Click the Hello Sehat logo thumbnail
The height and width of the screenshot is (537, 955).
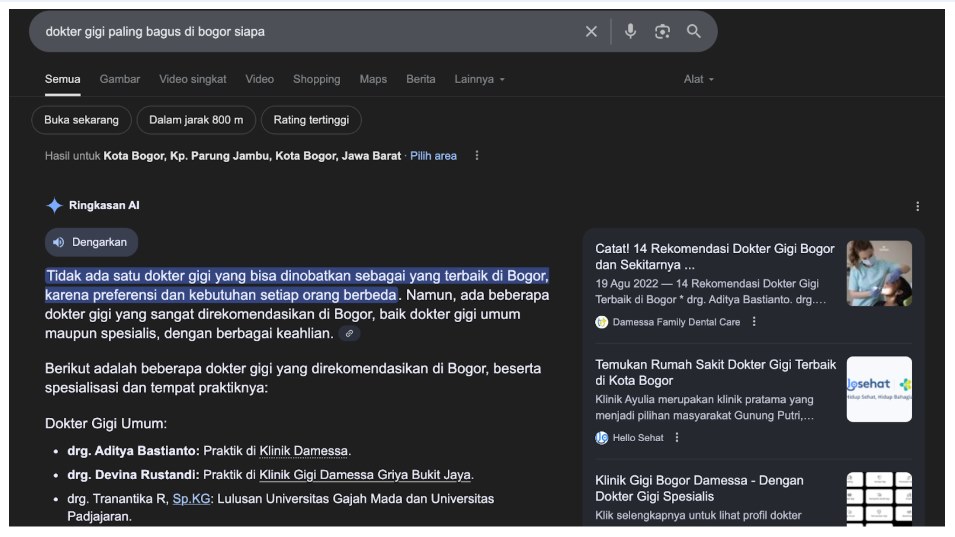pos(879,389)
